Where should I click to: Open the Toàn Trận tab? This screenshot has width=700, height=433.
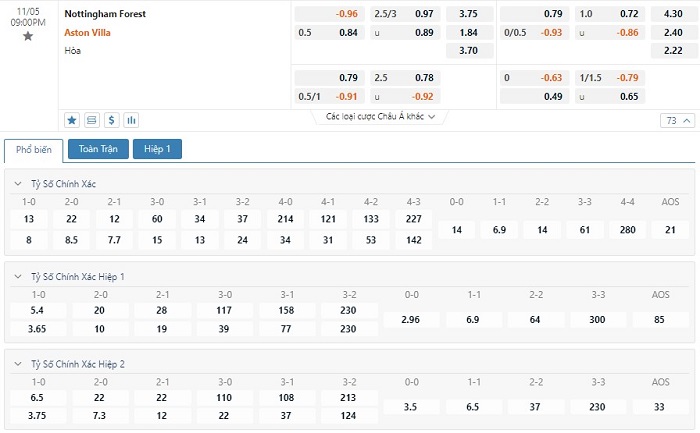pos(98,150)
